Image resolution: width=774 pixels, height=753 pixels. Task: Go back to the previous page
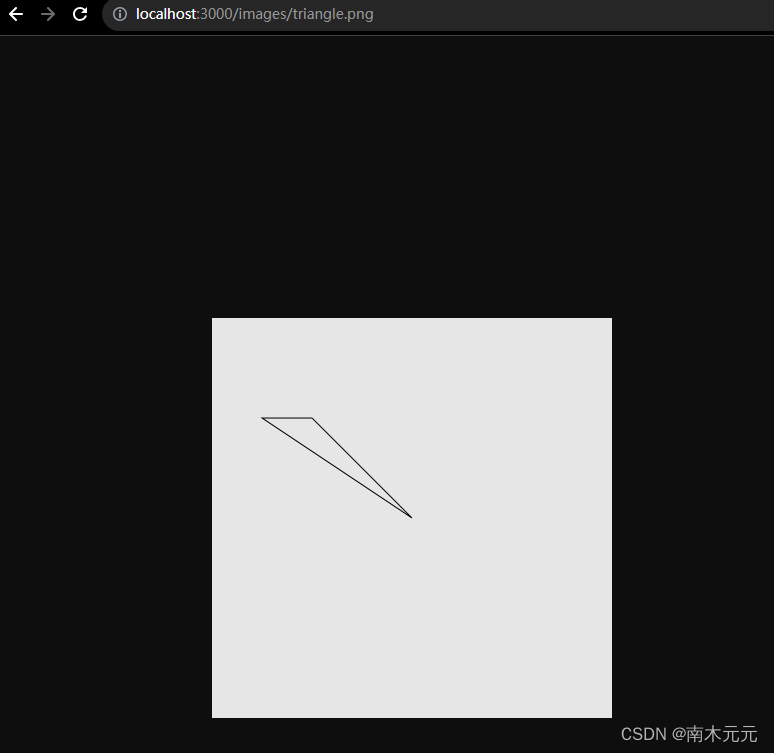(x=16, y=14)
